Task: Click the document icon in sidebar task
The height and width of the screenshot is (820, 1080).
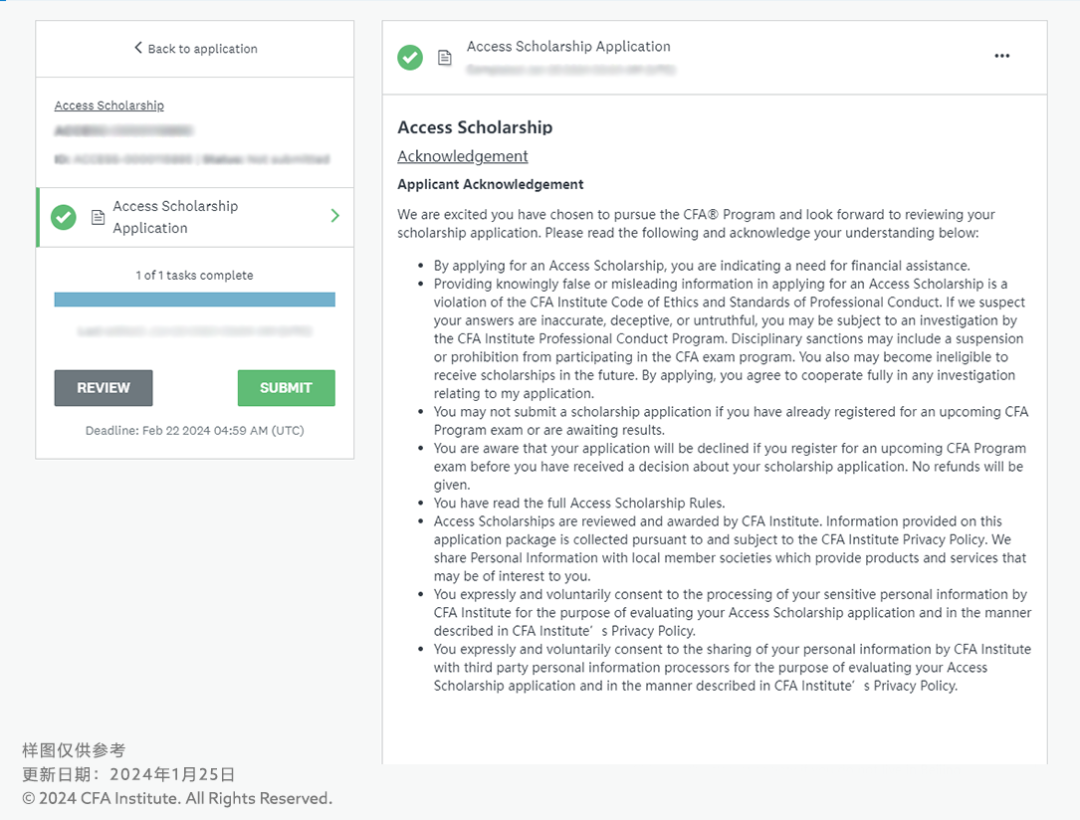Action: 98,217
